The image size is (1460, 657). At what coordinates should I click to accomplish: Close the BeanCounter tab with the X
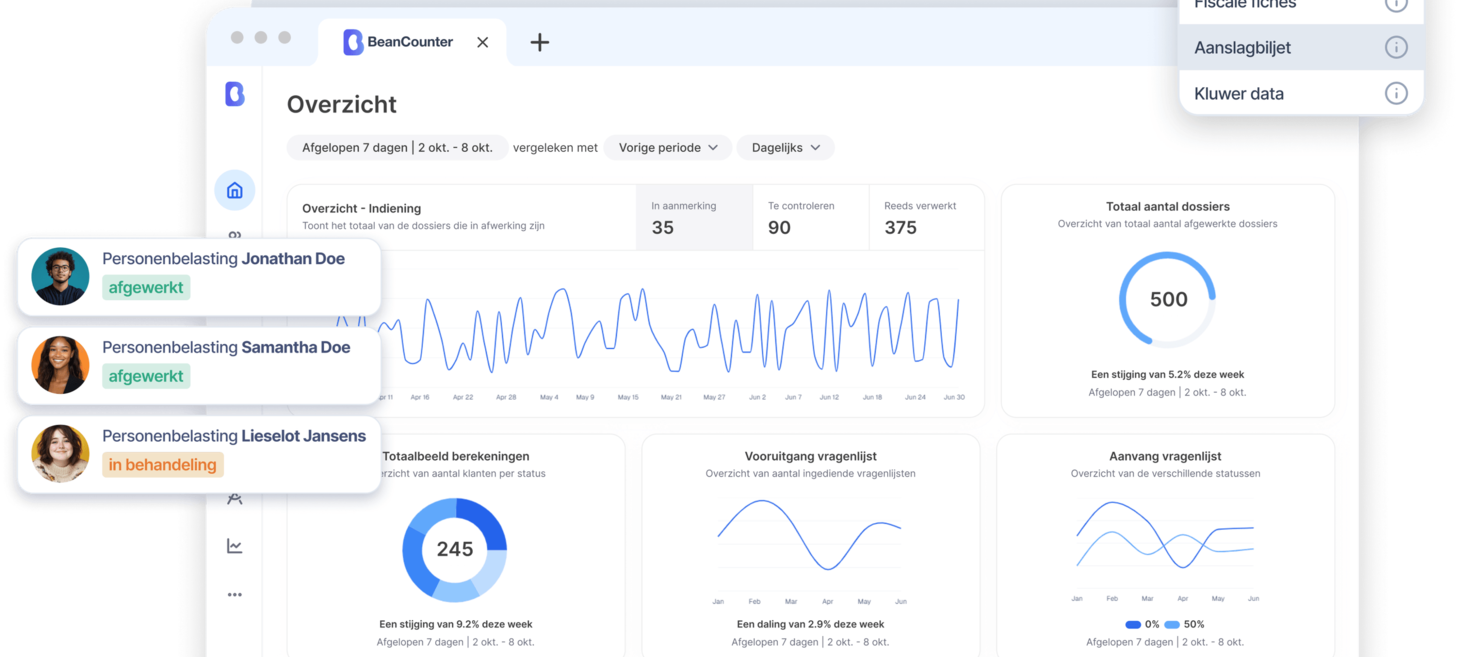(483, 42)
